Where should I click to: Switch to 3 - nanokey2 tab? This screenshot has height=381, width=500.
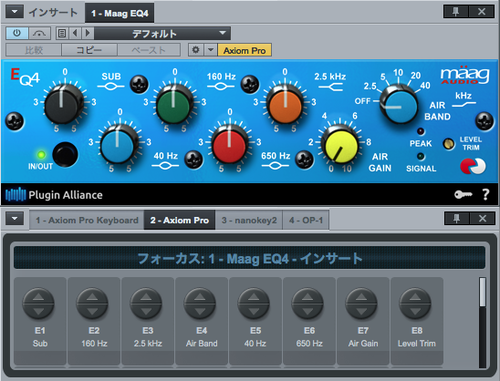(x=249, y=220)
